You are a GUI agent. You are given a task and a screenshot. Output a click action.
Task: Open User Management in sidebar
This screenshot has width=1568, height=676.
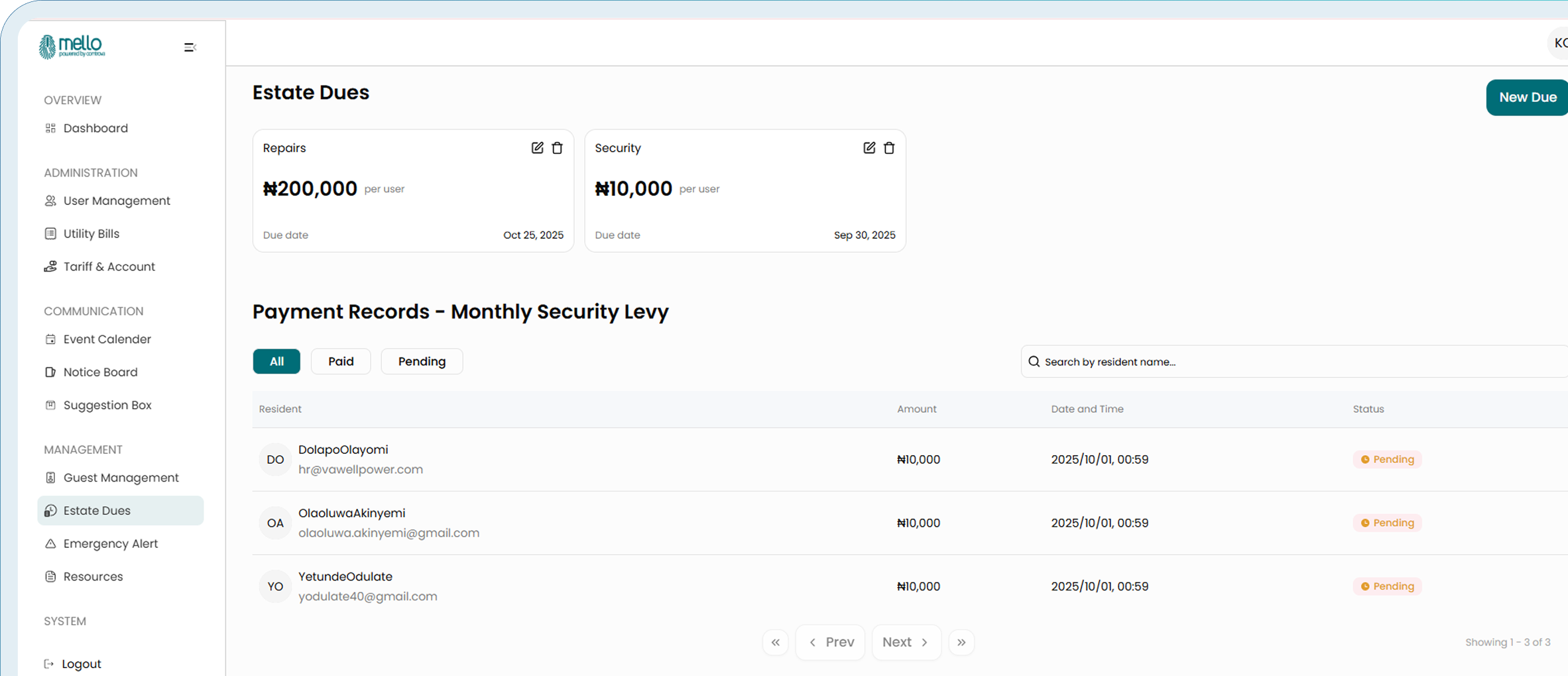click(117, 201)
